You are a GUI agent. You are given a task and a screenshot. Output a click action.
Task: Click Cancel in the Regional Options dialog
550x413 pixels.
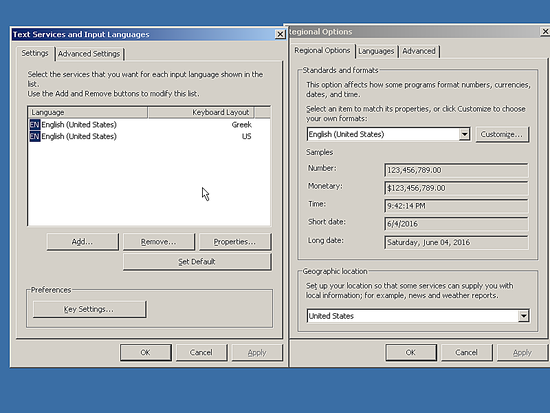467,352
